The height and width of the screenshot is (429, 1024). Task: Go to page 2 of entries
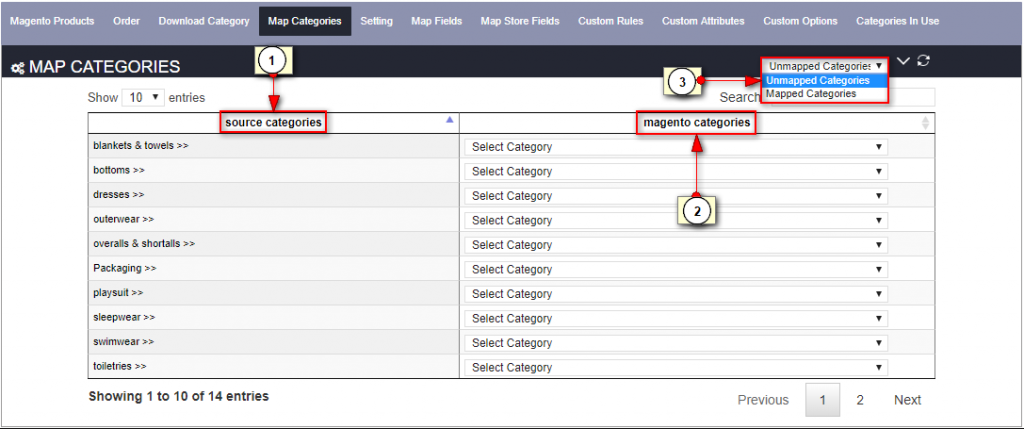860,400
